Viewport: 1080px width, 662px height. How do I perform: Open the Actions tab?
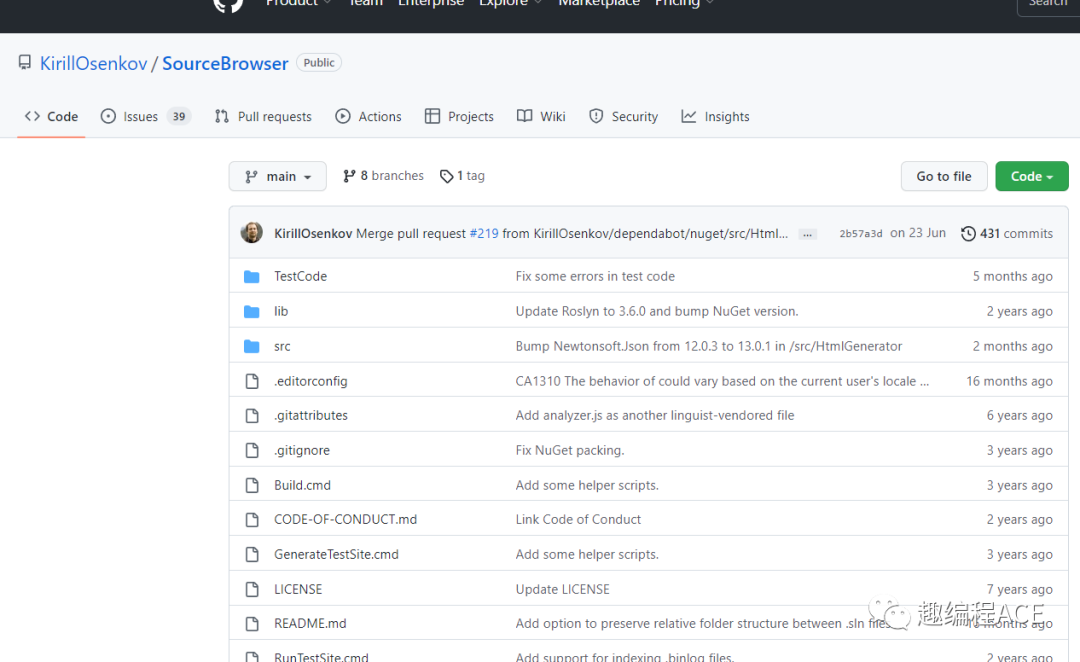[368, 116]
